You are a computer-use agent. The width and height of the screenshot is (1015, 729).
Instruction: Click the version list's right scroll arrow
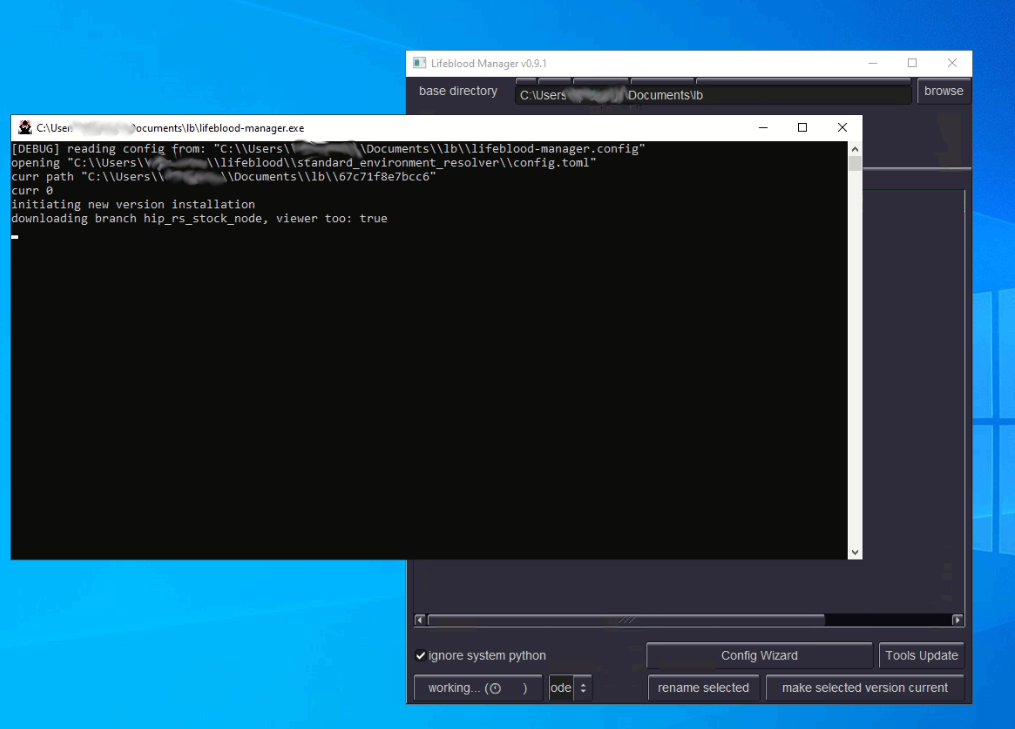pos(958,620)
